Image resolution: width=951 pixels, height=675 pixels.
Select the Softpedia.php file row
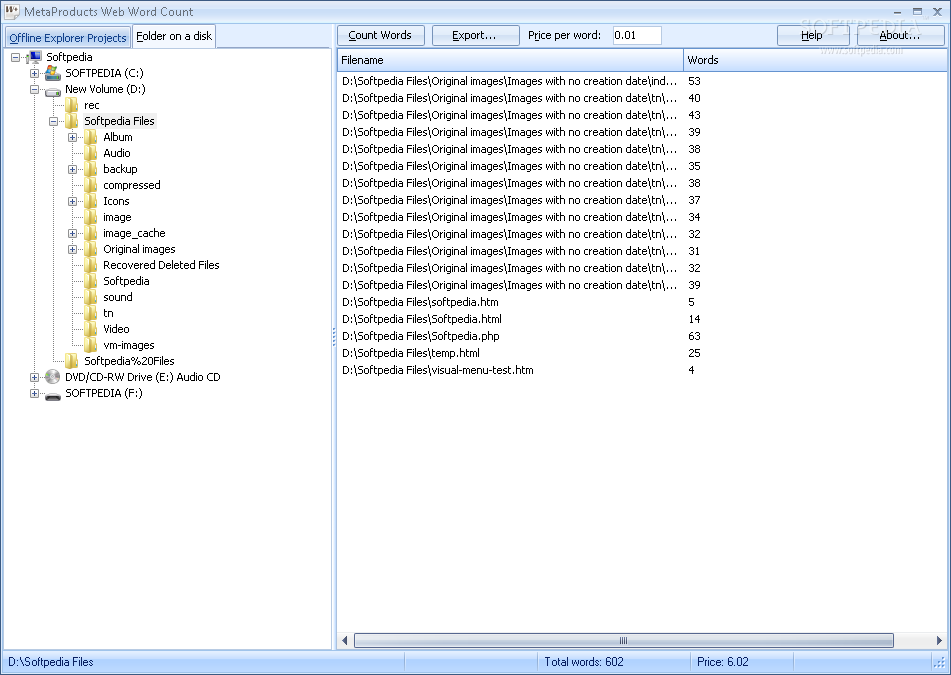click(642, 336)
